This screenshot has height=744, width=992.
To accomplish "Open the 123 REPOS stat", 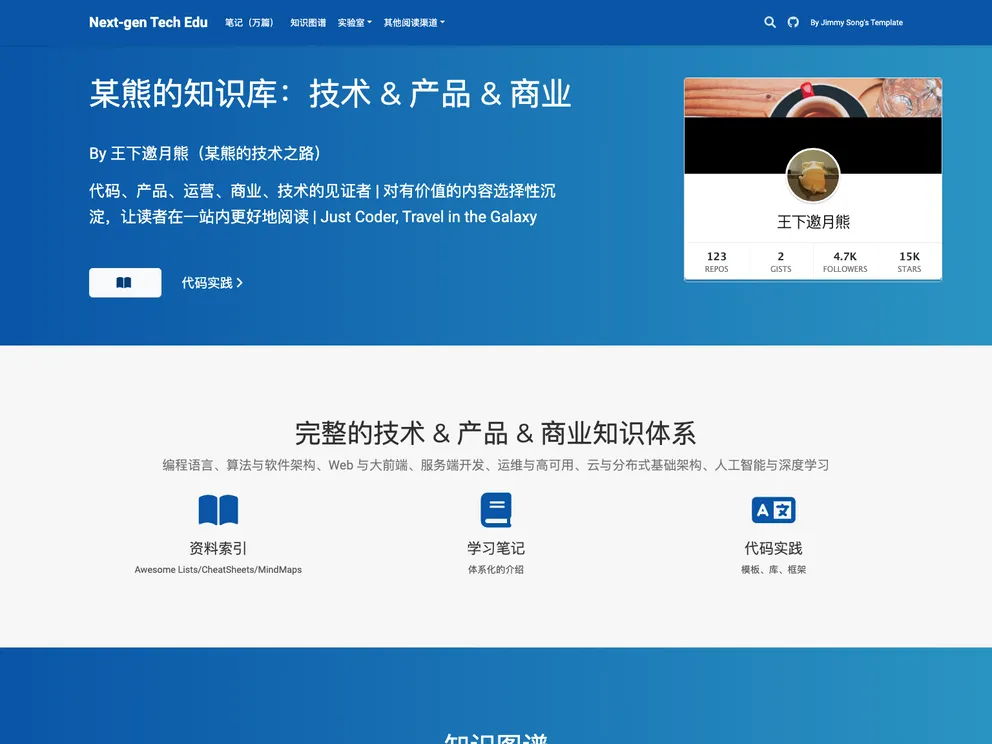I will (x=716, y=261).
